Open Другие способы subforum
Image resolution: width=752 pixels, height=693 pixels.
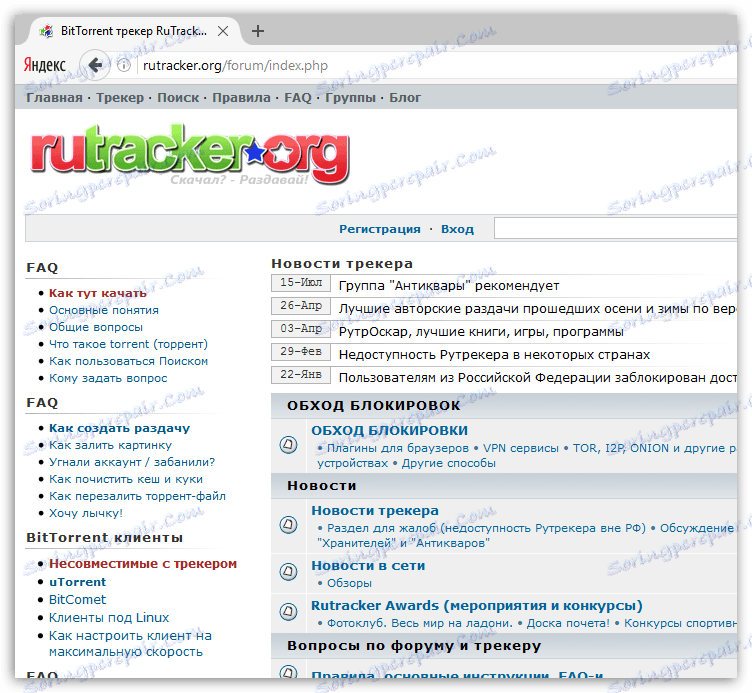click(x=448, y=464)
